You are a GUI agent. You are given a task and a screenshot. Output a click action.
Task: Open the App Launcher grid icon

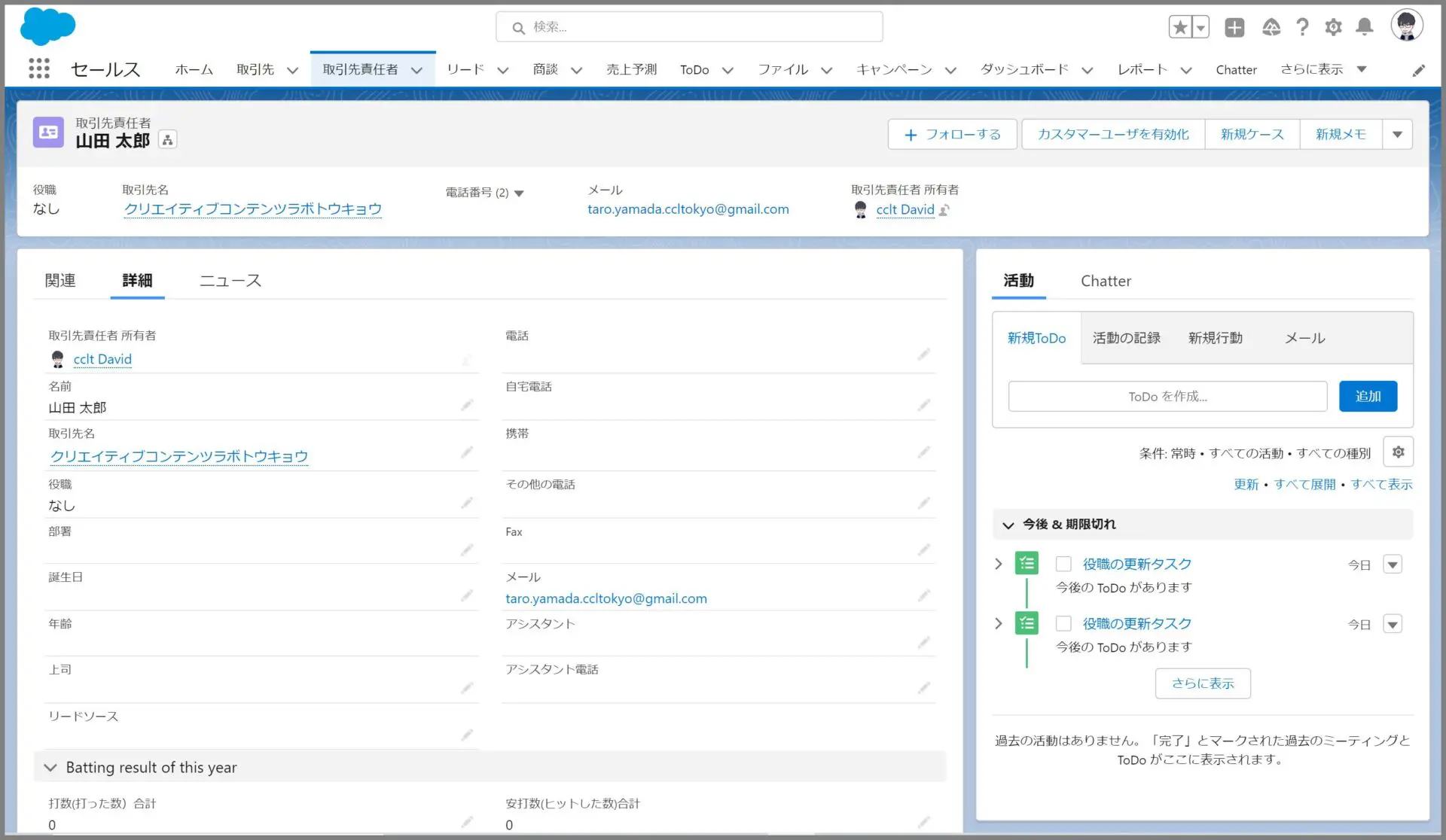click(x=39, y=68)
